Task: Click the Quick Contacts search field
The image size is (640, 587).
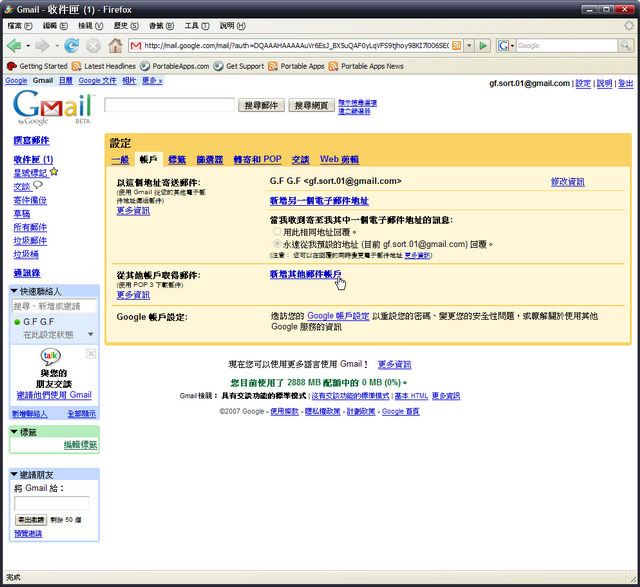Action: pyautogui.click(x=54, y=306)
